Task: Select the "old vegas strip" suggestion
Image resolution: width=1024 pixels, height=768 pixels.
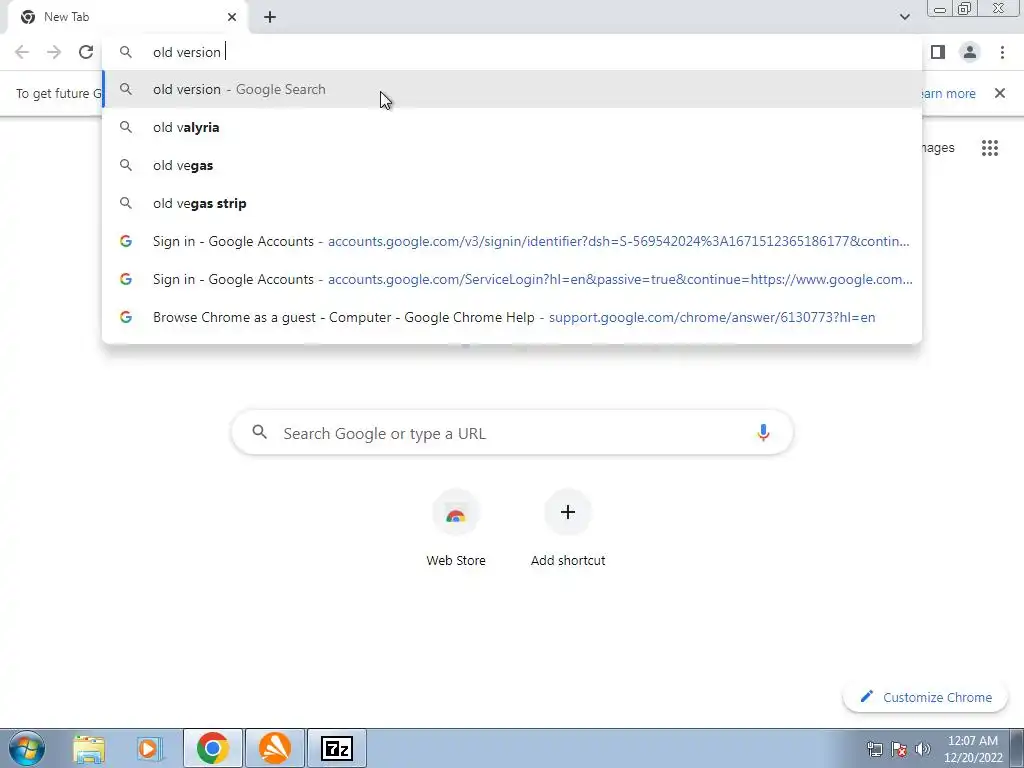Action: [x=512, y=203]
